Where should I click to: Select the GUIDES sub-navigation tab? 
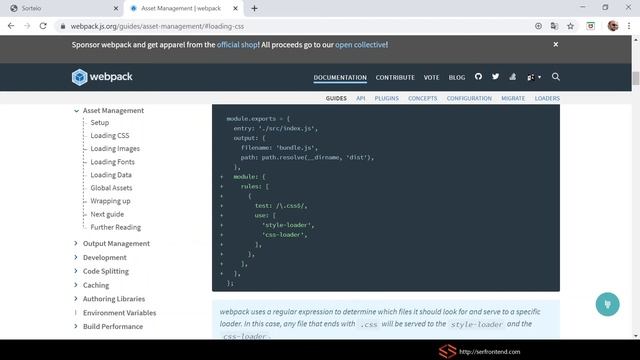[336, 98]
